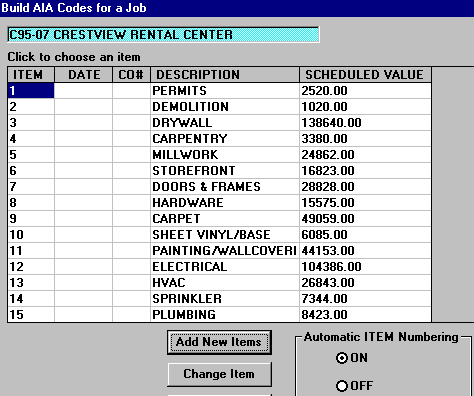Viewport: 474px width, 396px height.
Task: Click item number 2
Action: click(x=31, y=107)
